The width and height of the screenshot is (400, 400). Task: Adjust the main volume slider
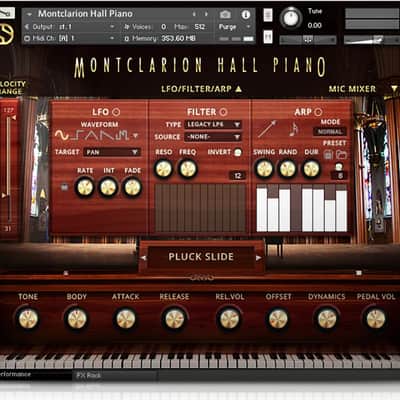[372, 40]
